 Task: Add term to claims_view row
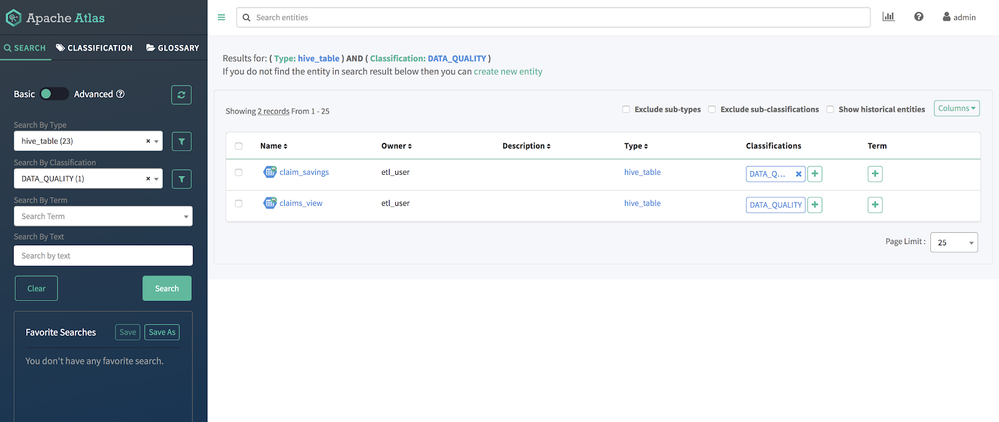coord(875,205)
